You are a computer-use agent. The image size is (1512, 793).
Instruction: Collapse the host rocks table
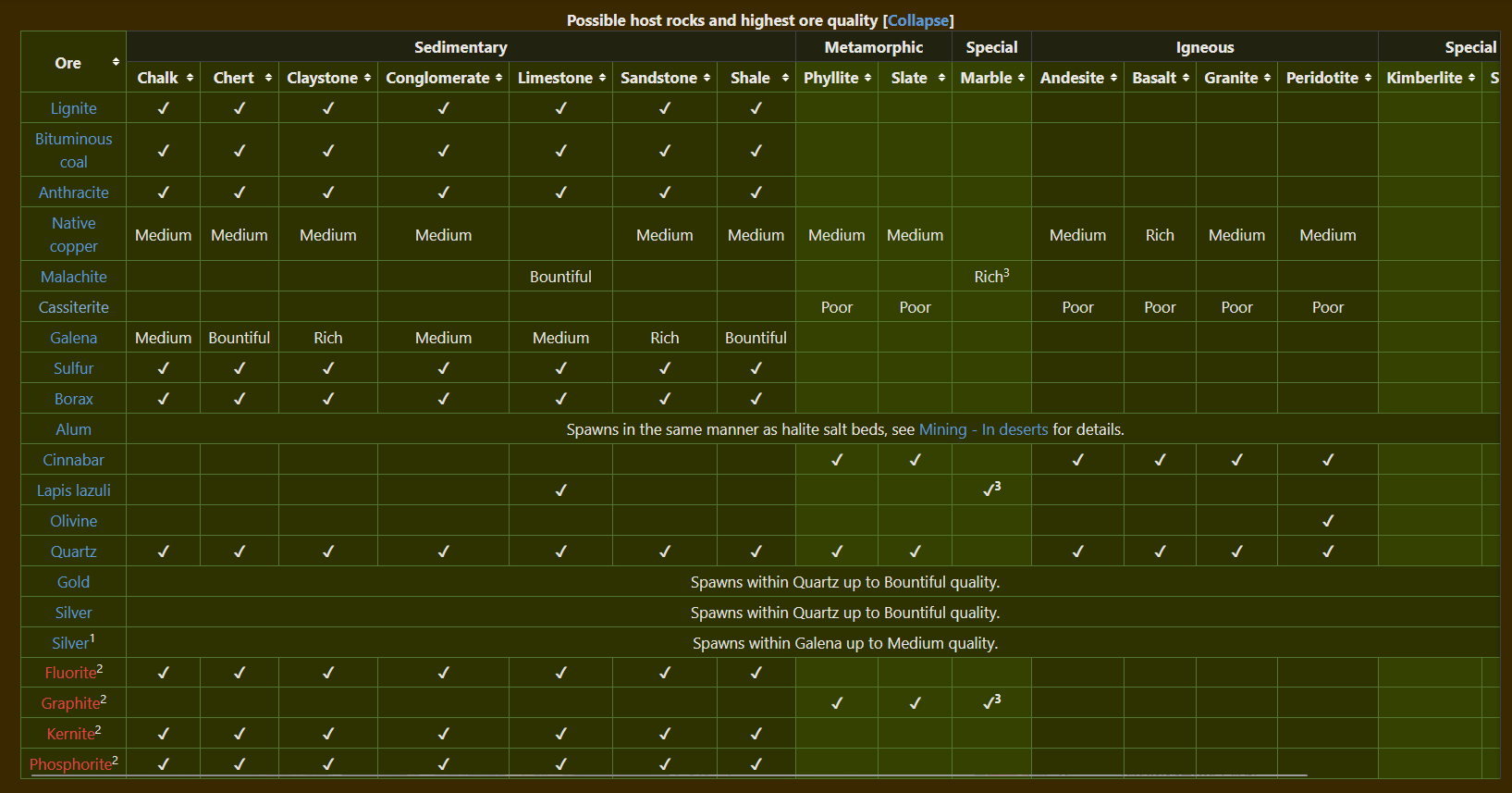pos(918,20)
